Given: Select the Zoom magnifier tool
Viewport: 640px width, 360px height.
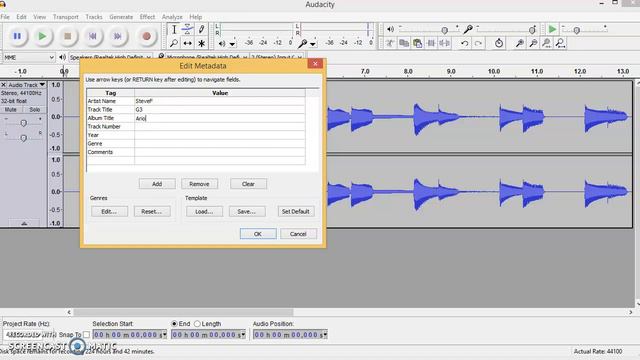Looking at the screenshot, I should pyautogui.click(x=174, y=43).
